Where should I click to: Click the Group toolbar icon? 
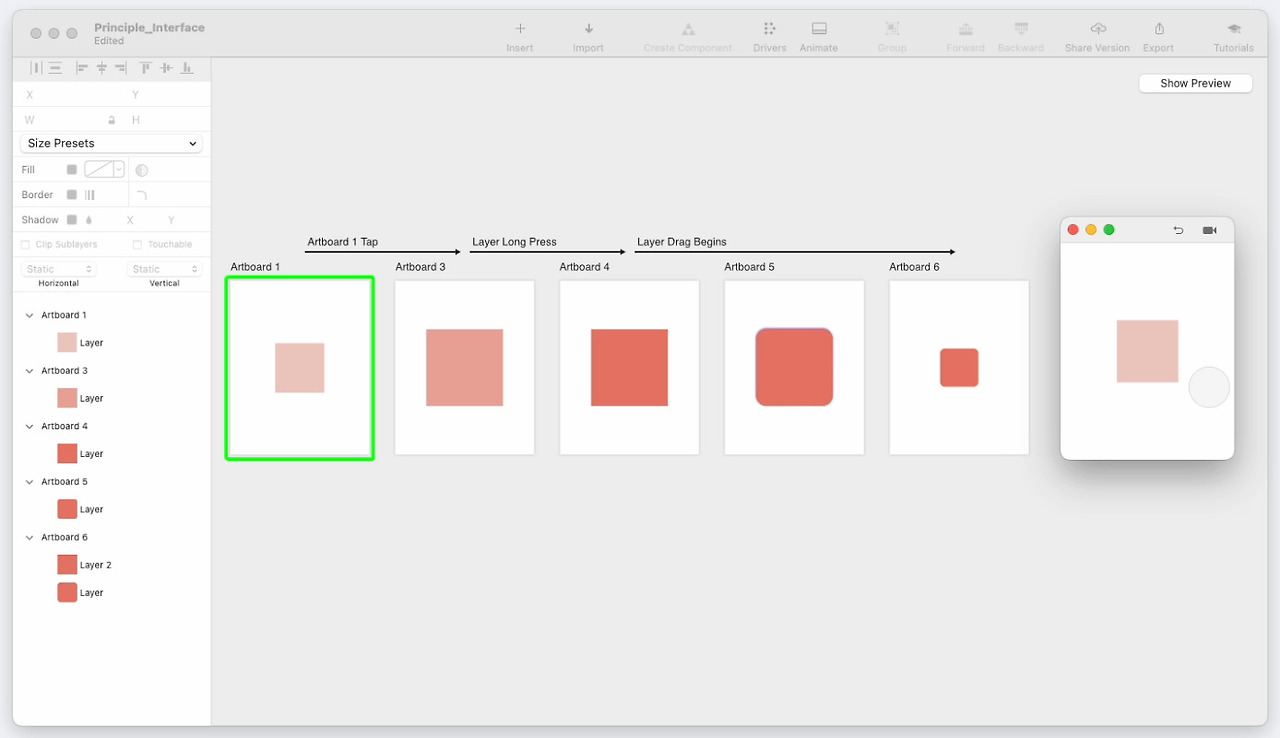pyautogui.click(x=892, y=29)
